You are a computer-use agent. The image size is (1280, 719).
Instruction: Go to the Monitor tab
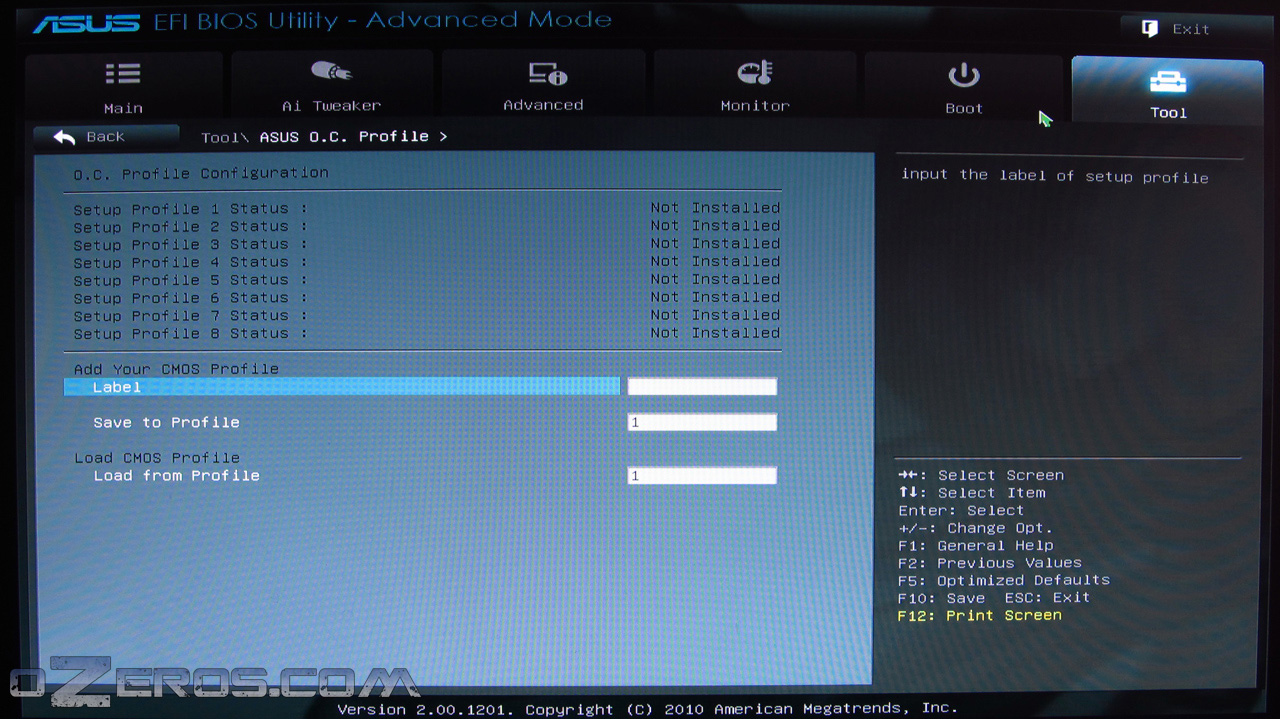point(755,87)
